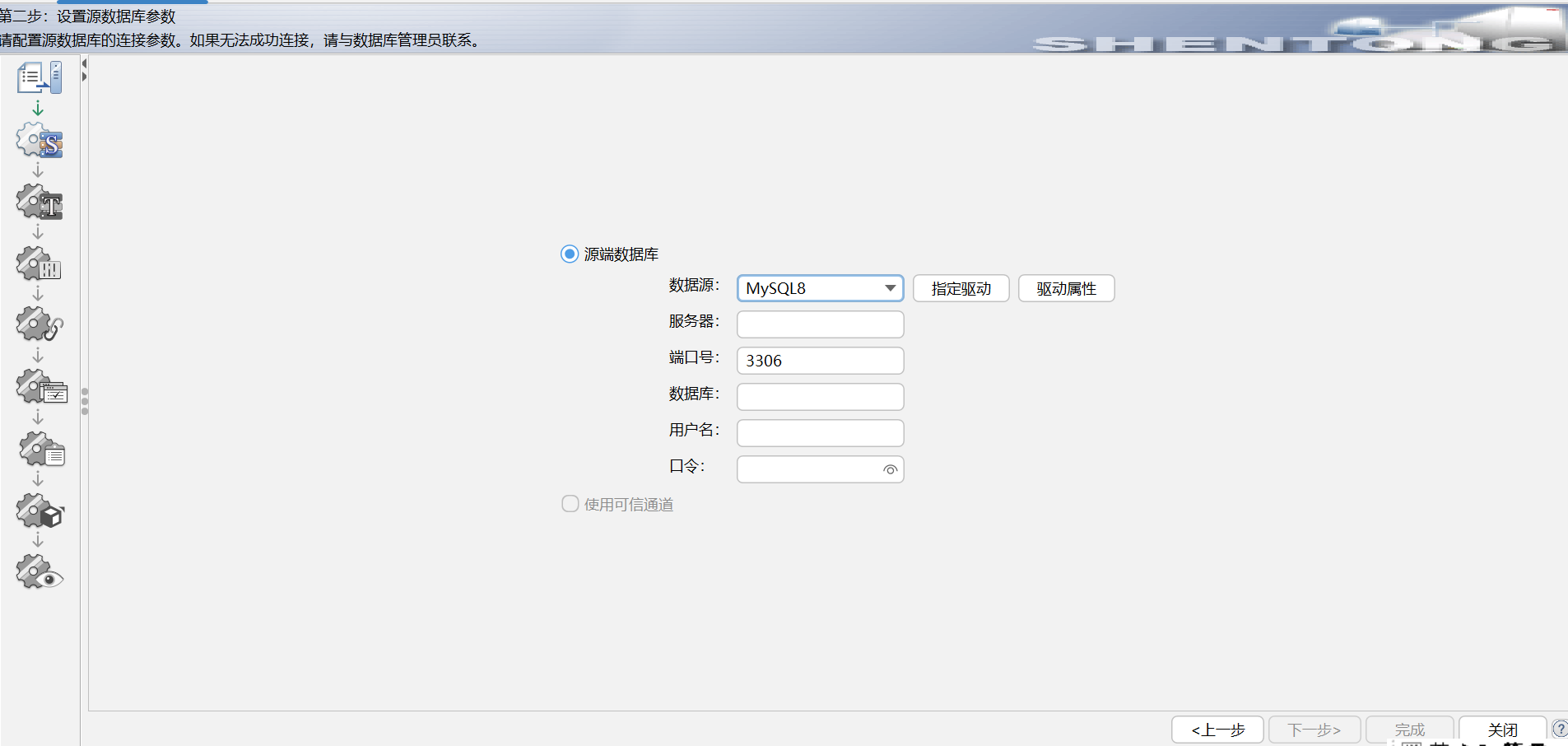
Task: Collapse the left wizard steps panel arrow
Action: 84,64
